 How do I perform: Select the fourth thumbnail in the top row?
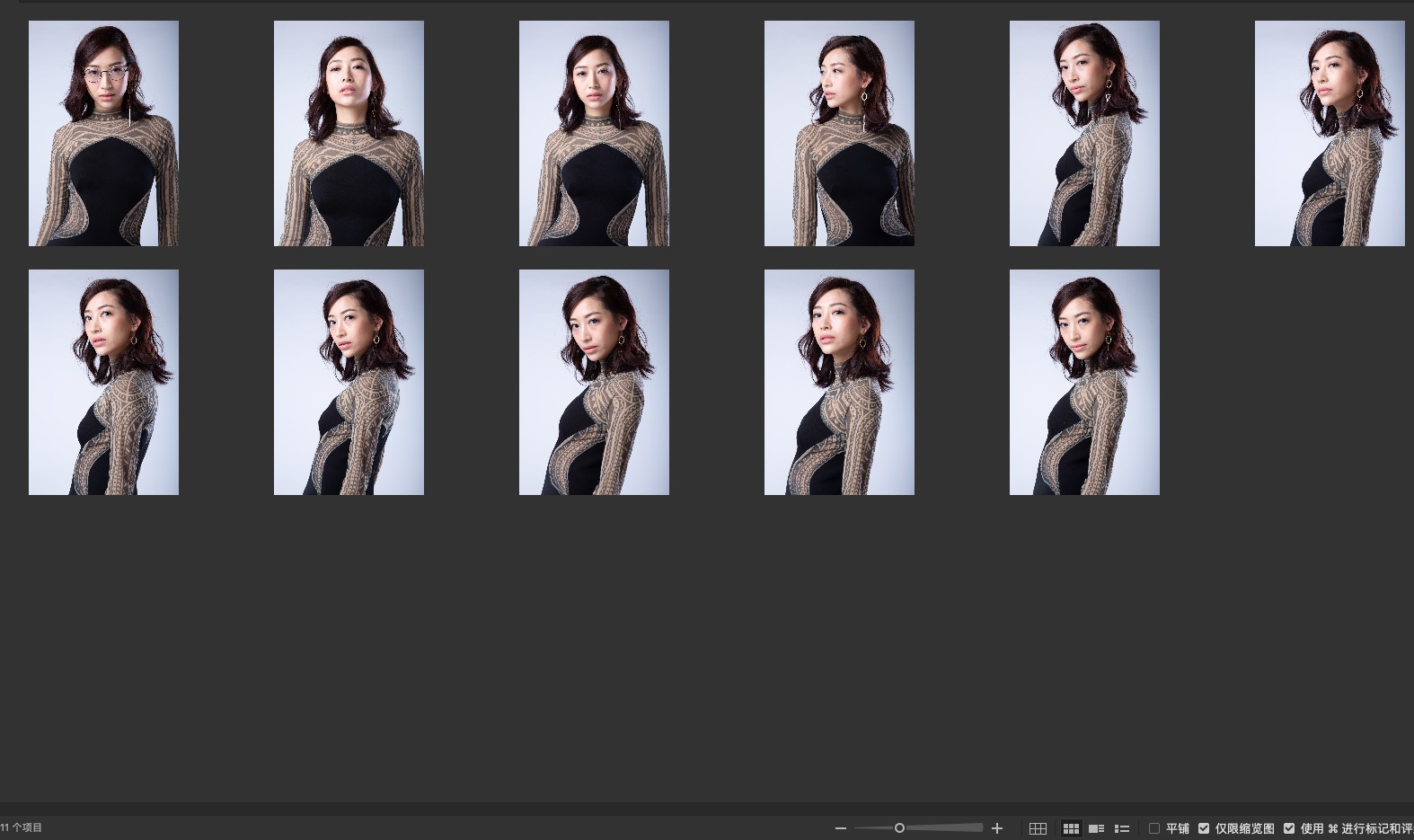[839, 133]
